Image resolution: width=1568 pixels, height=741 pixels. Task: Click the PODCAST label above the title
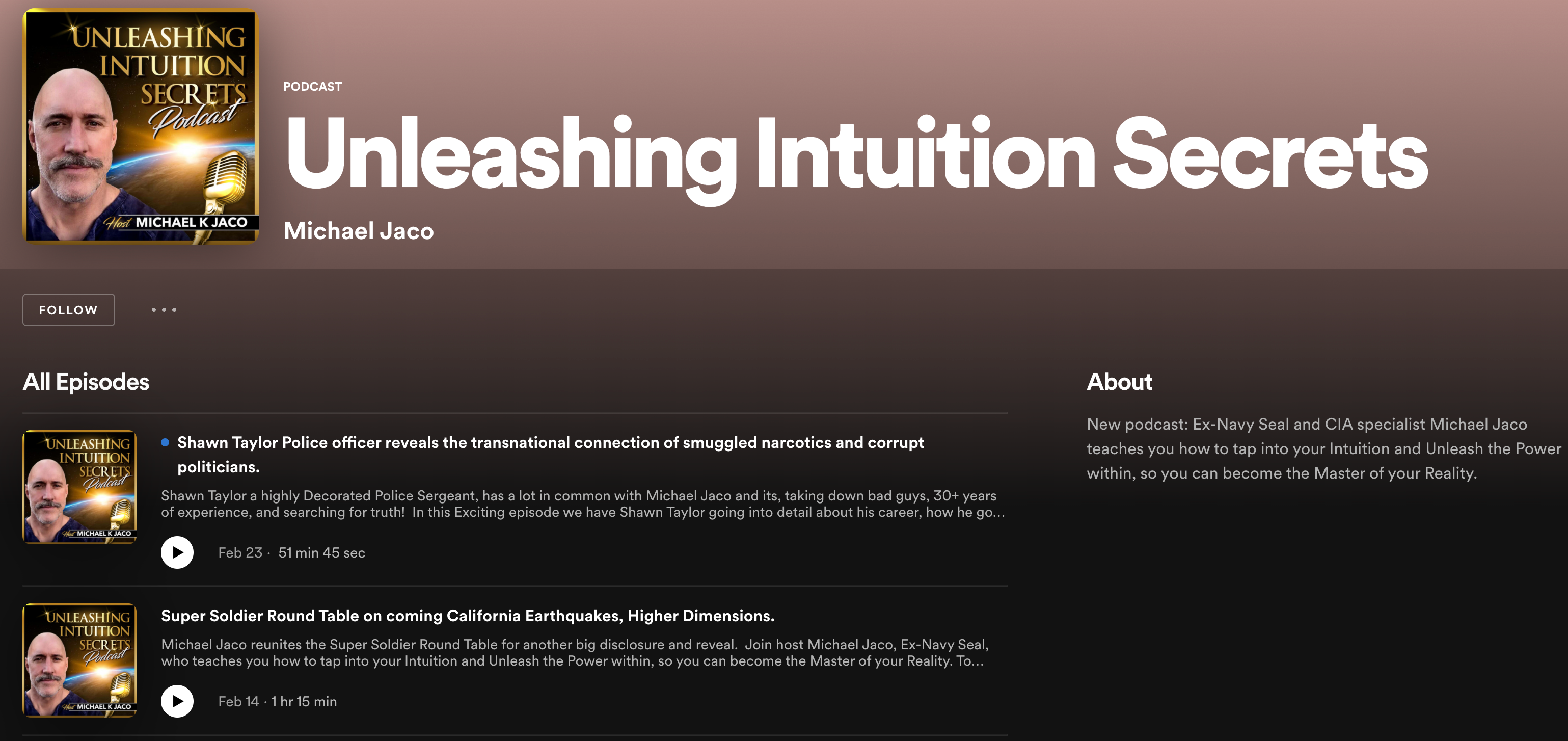312,87
